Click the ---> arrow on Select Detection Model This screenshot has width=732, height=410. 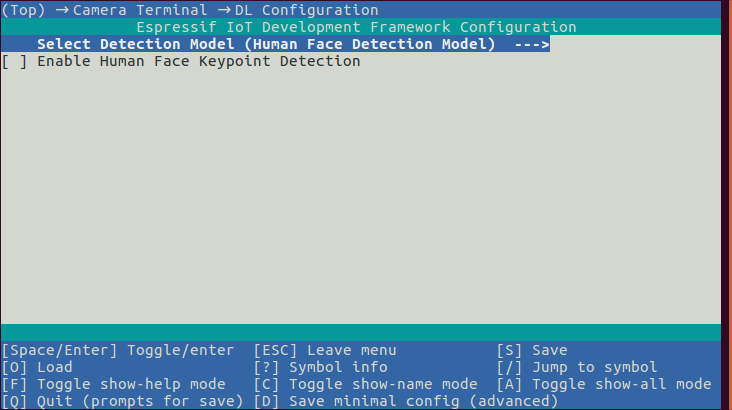[x=531, y=45]
